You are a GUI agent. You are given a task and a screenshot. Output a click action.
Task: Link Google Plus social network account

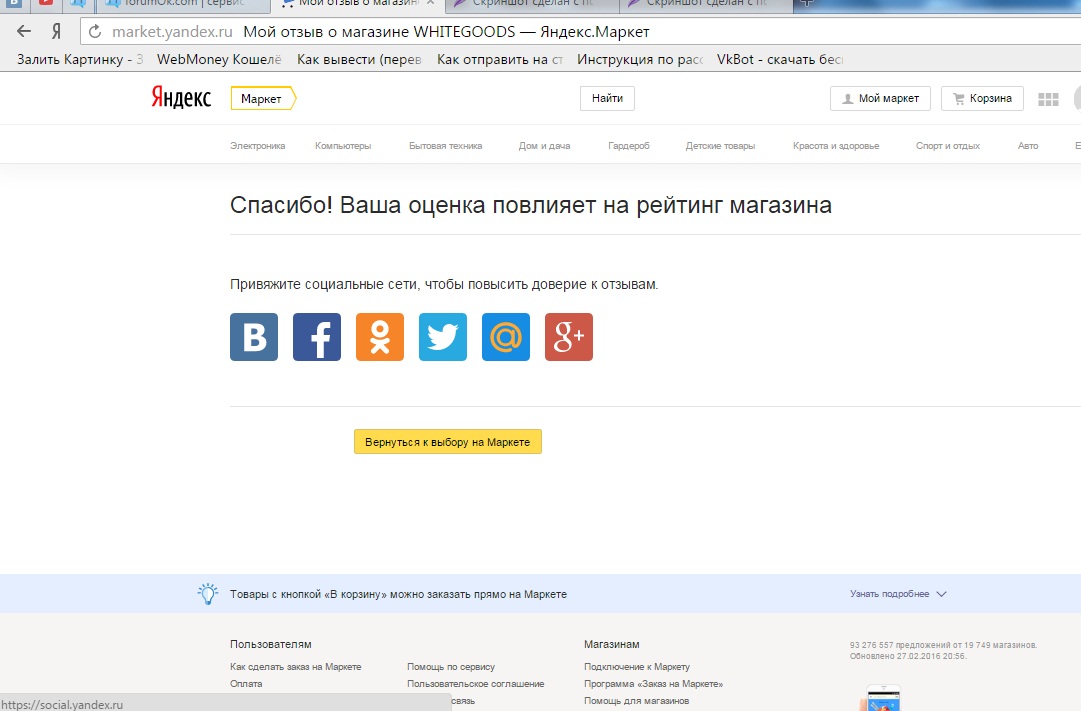pos(569,337)
